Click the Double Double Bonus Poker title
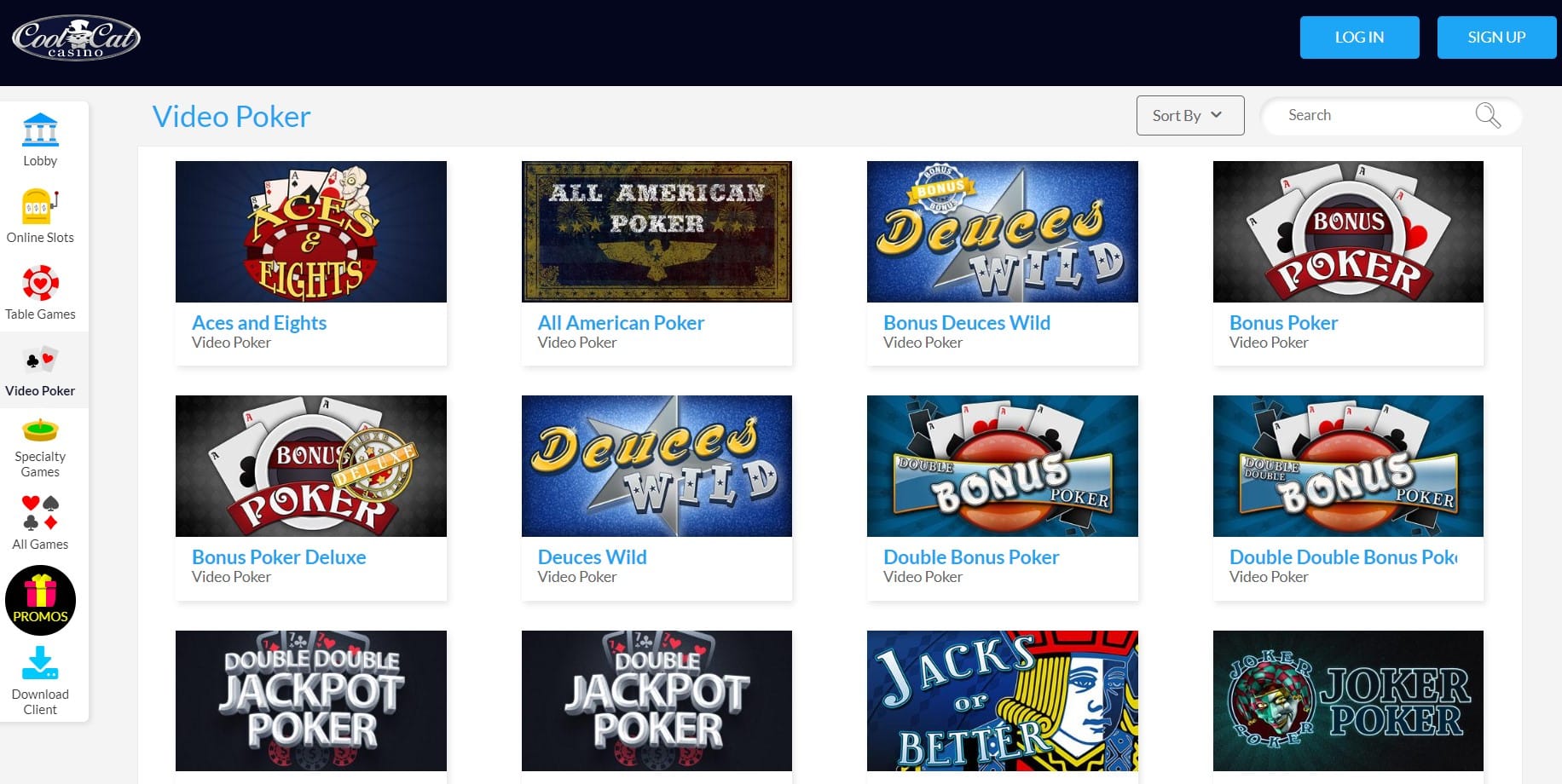 point(1344,557)
